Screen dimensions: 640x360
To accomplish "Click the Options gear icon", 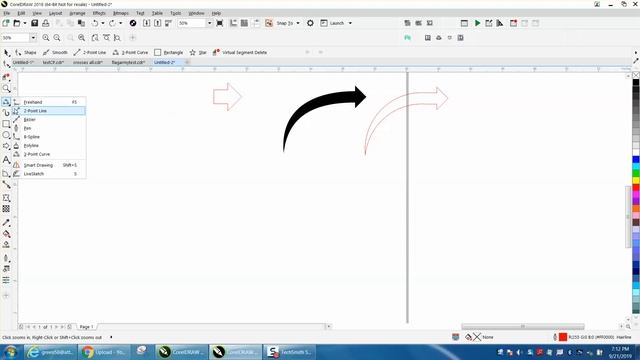I will pyautogui.click(x=310, y=23).
